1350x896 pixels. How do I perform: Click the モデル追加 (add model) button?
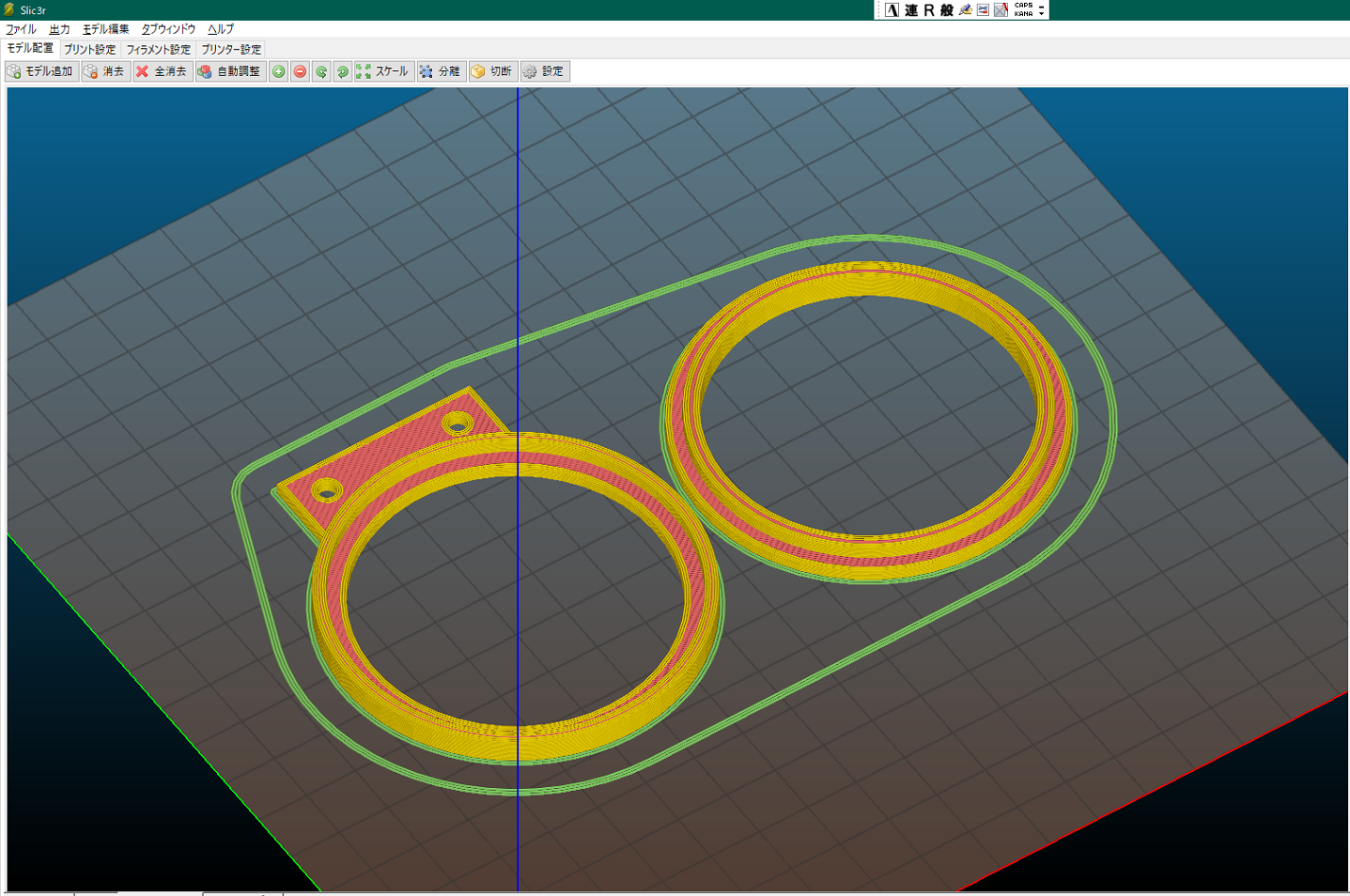41,71
